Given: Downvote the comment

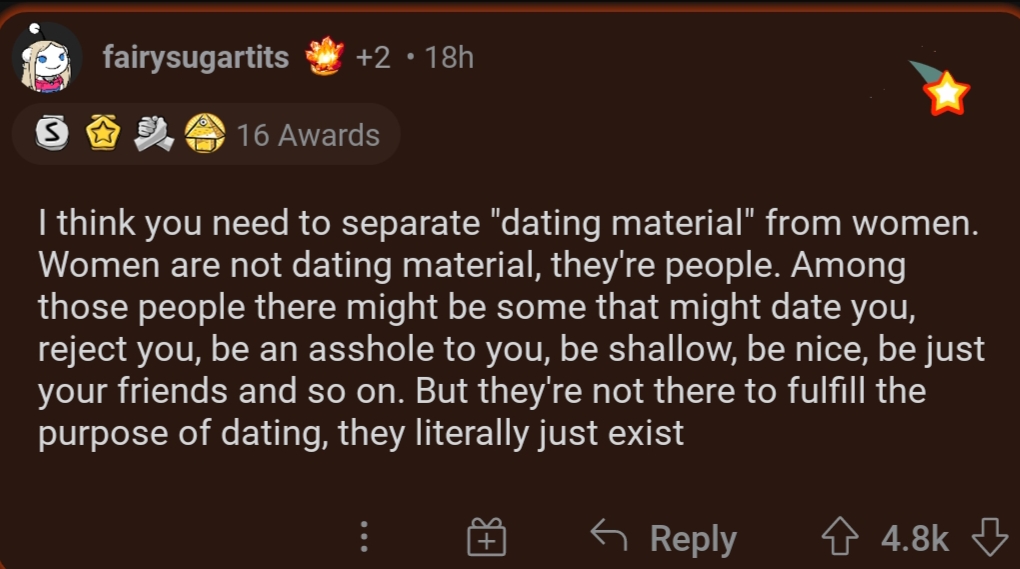Looking at the screenshot, I should [989, 536].
